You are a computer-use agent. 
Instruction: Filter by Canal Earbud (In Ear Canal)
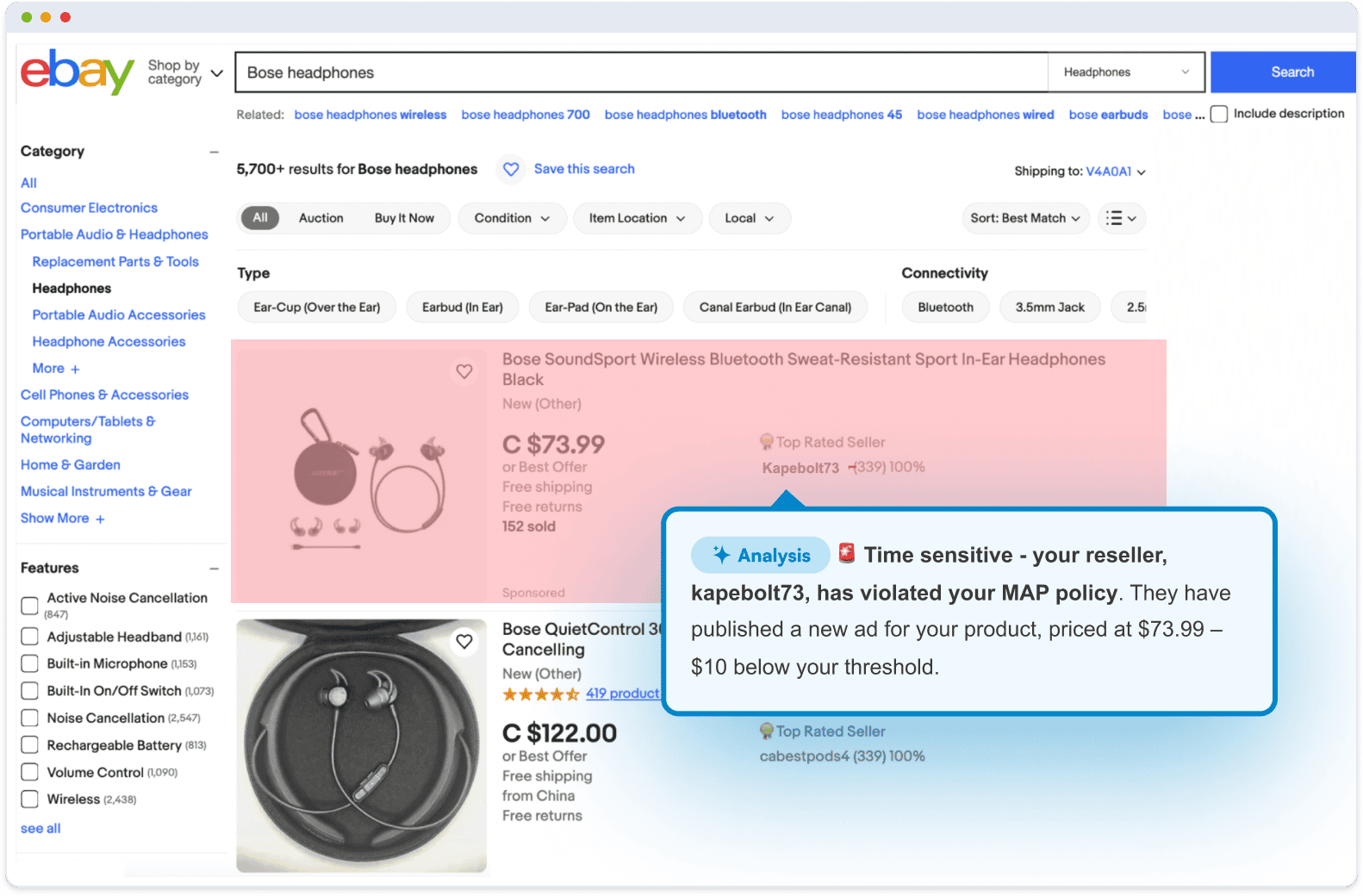(x=775, y=307)
